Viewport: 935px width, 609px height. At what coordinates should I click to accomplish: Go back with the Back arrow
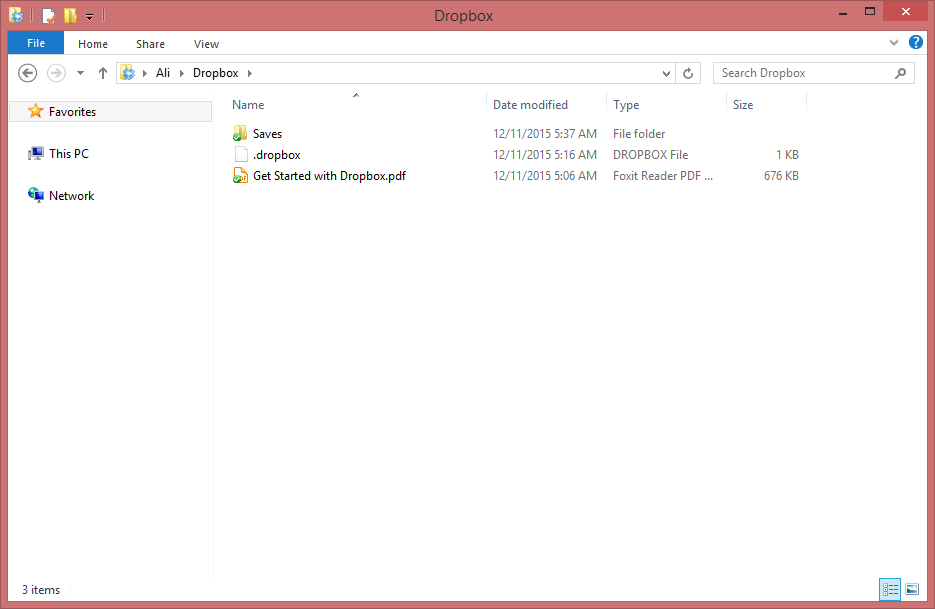coord(27,73)
